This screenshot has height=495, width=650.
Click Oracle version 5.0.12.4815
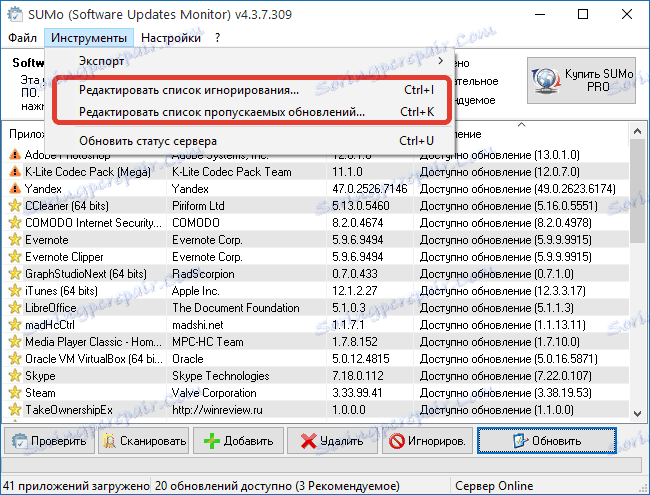tap(361, 359)
